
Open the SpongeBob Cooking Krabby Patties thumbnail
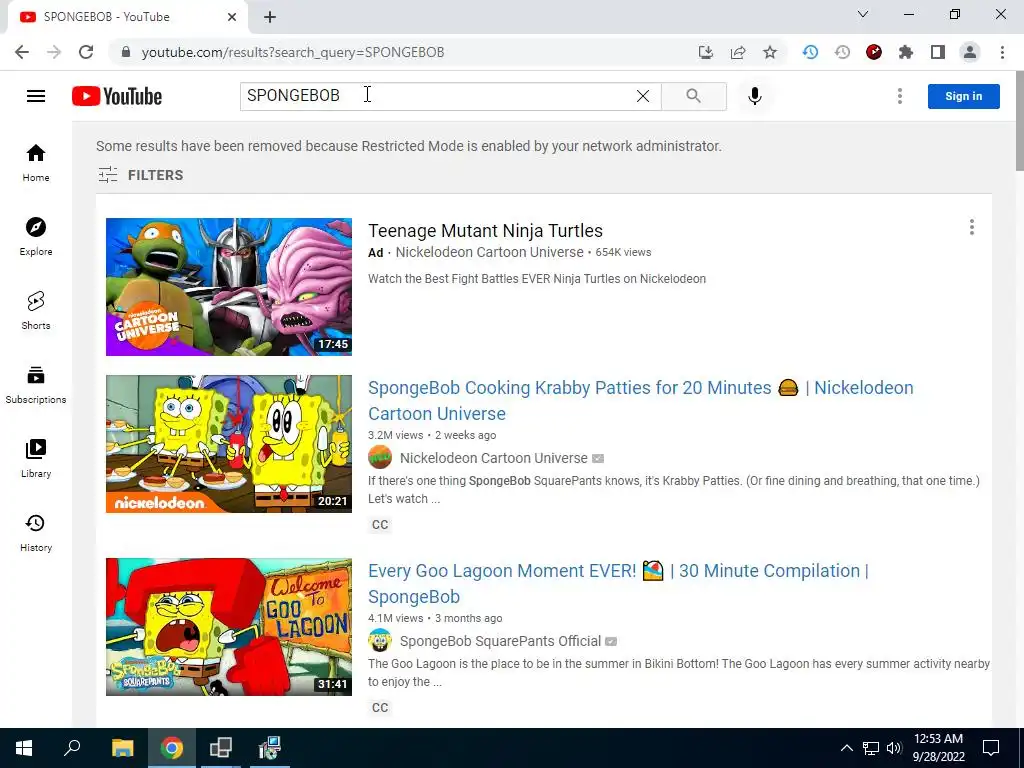(x=229, y=443)
